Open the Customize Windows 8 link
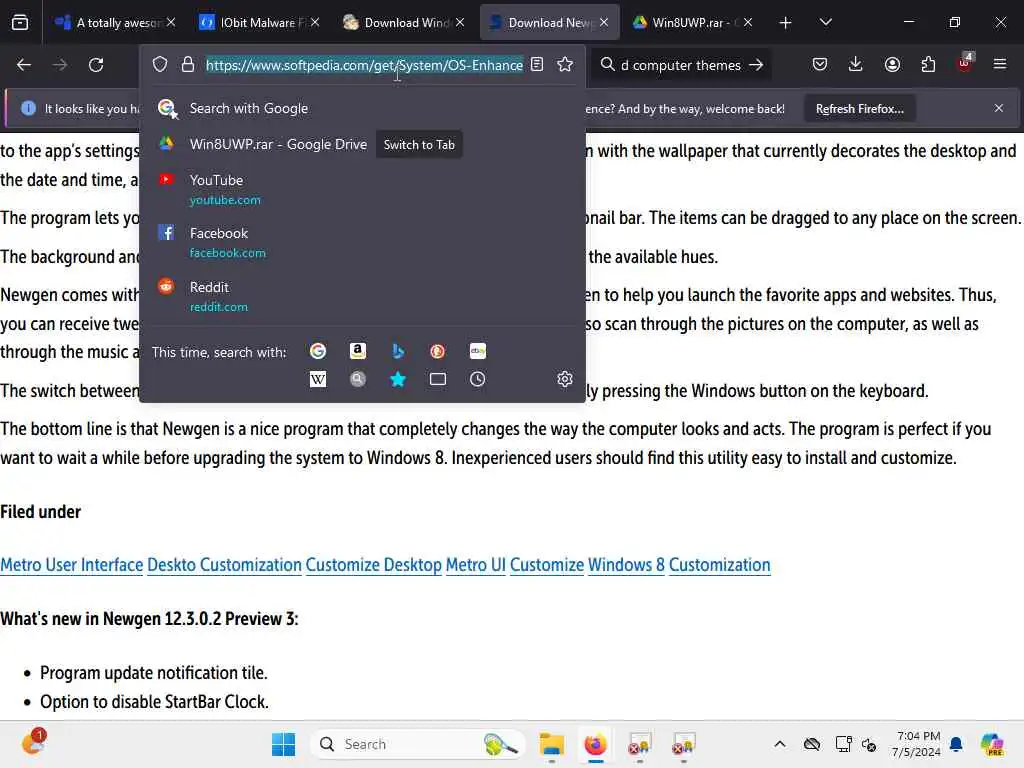 [587, 565]
